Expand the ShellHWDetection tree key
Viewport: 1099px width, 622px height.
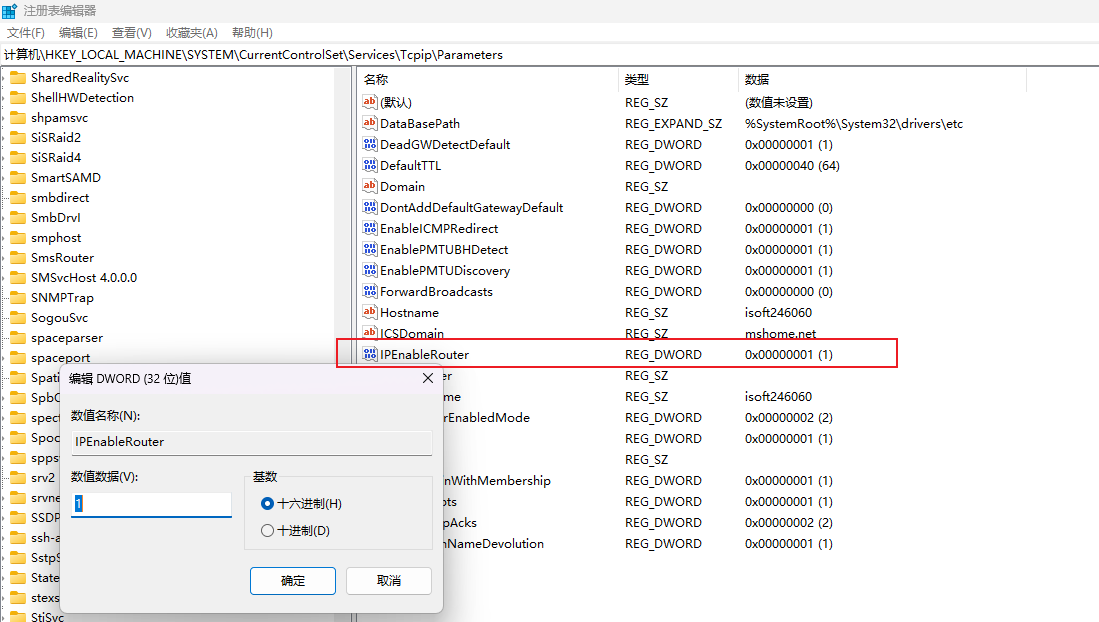4,97
